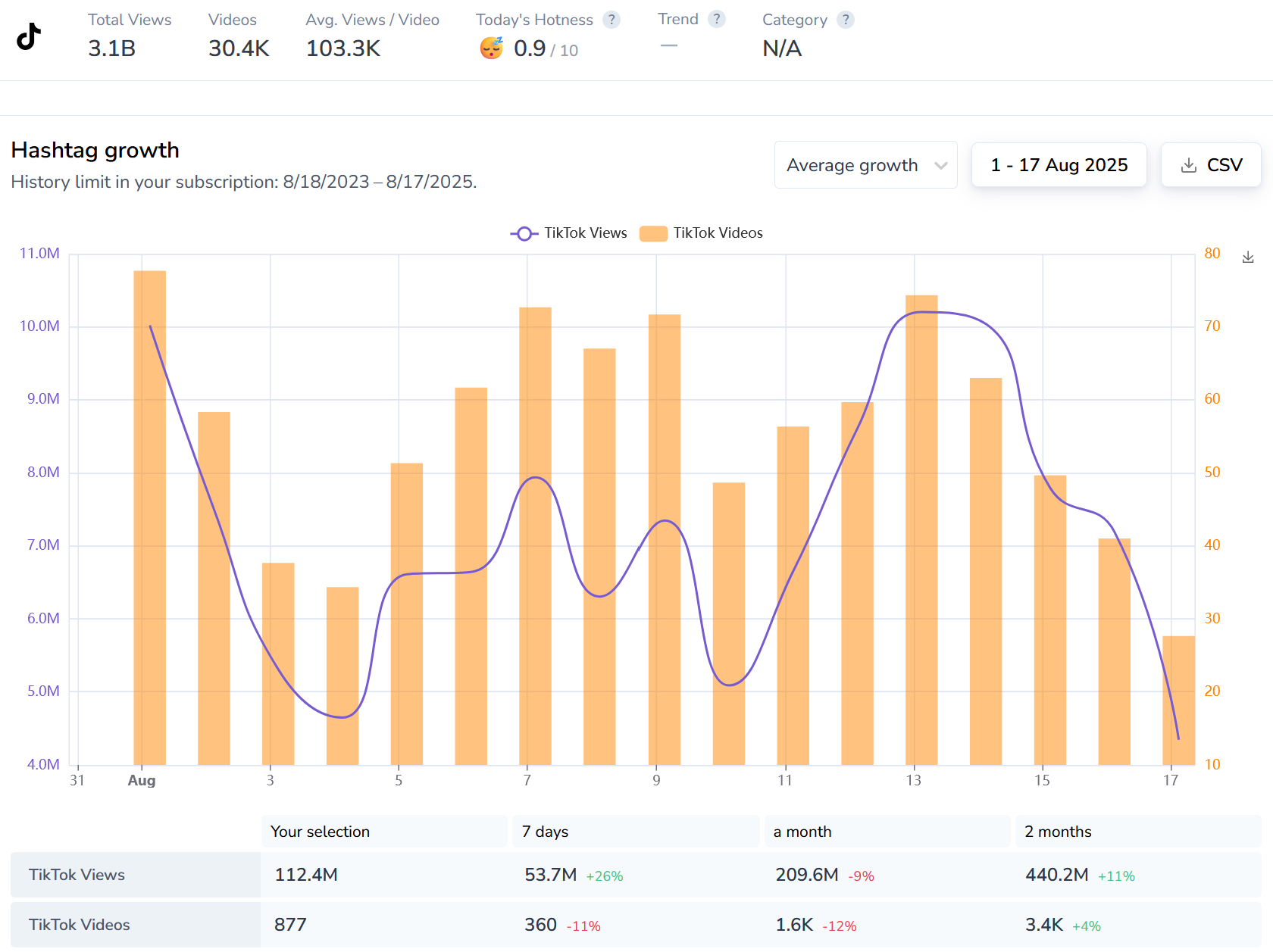Click the purple TikTok Views legend marker
1273x952 pixels.
[x=524, y=233]
